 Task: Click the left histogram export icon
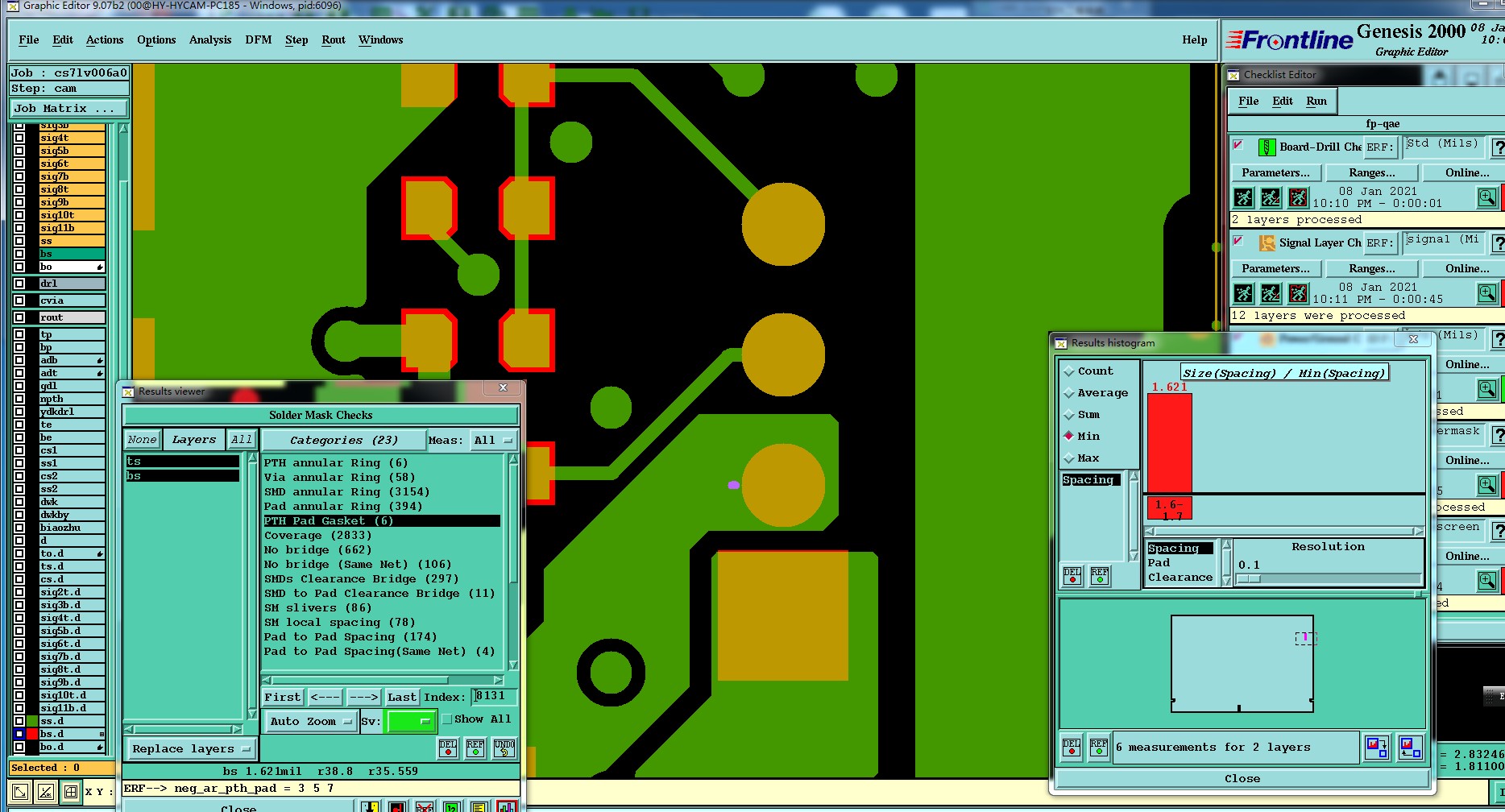[1377, 748]
